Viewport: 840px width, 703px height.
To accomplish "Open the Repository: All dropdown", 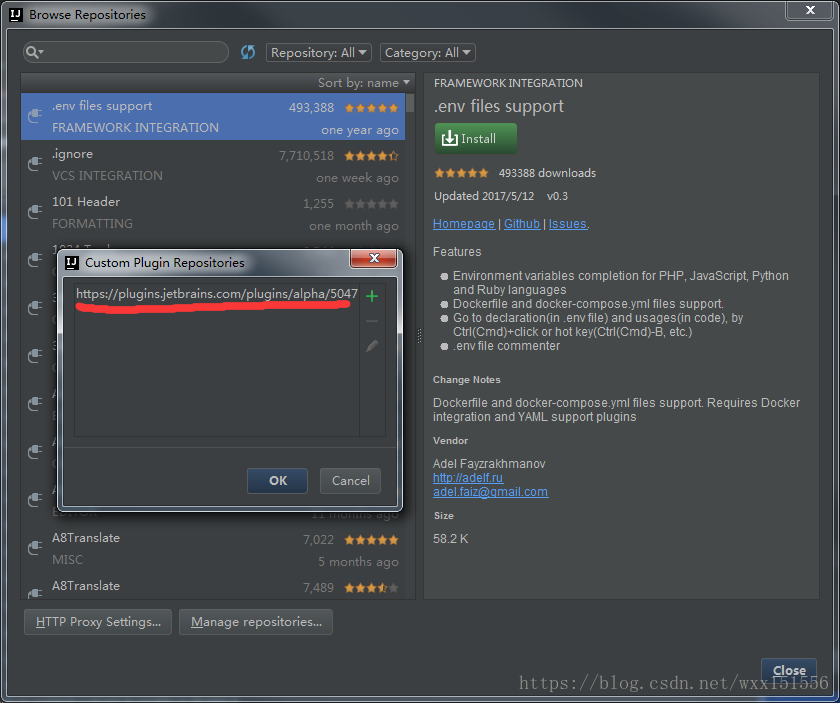I will click(x=318, y=53).
